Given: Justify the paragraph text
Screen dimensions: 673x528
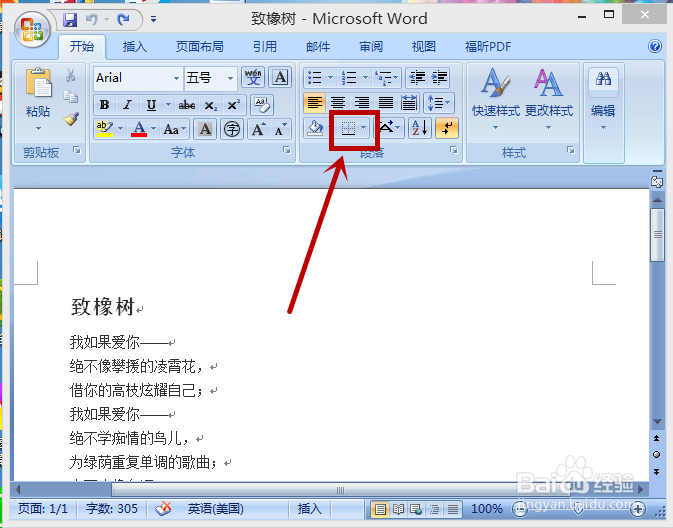Looking at the screenshot, I should pyautogui.click(x=385, y=103).
